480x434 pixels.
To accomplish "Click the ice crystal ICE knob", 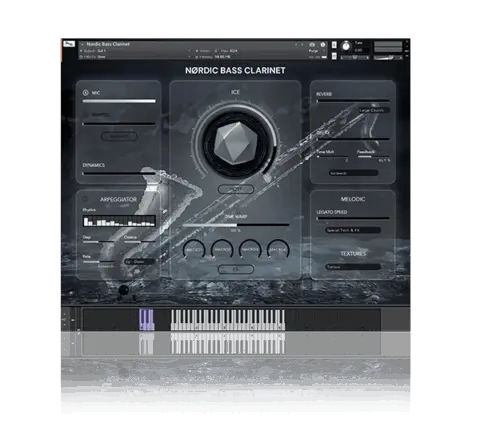I will pos(236,144).
